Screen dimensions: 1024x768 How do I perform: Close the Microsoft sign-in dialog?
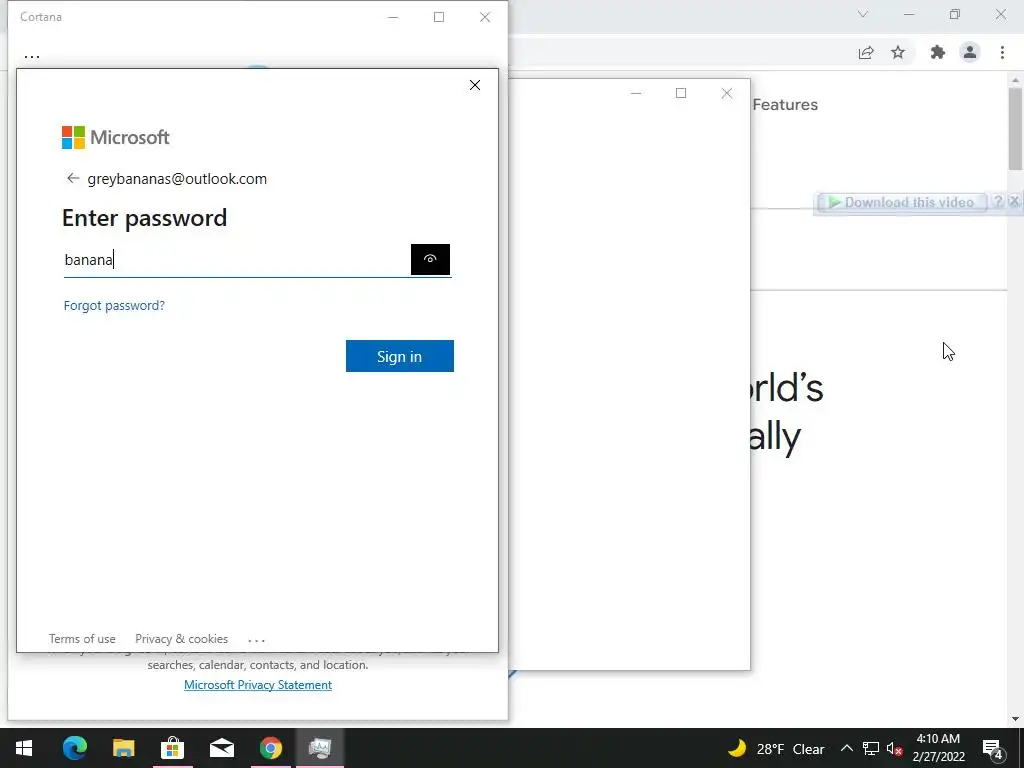[x=475, y=85]
